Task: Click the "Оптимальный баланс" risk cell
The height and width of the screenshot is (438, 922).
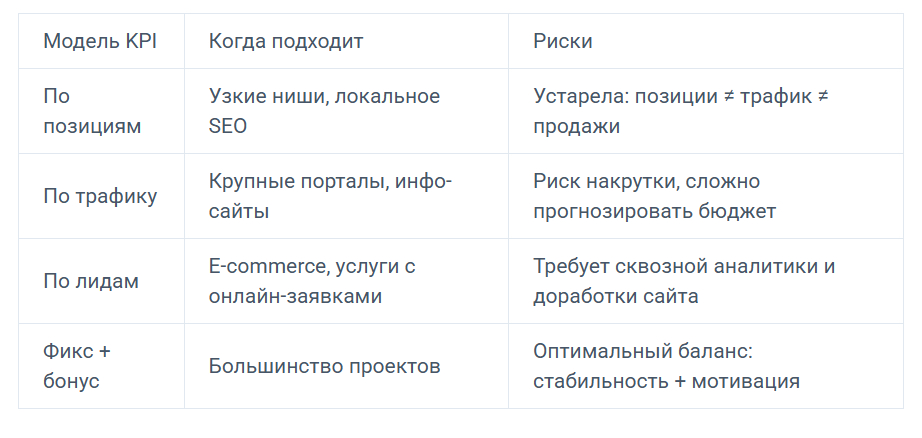Action: point(667,366)
